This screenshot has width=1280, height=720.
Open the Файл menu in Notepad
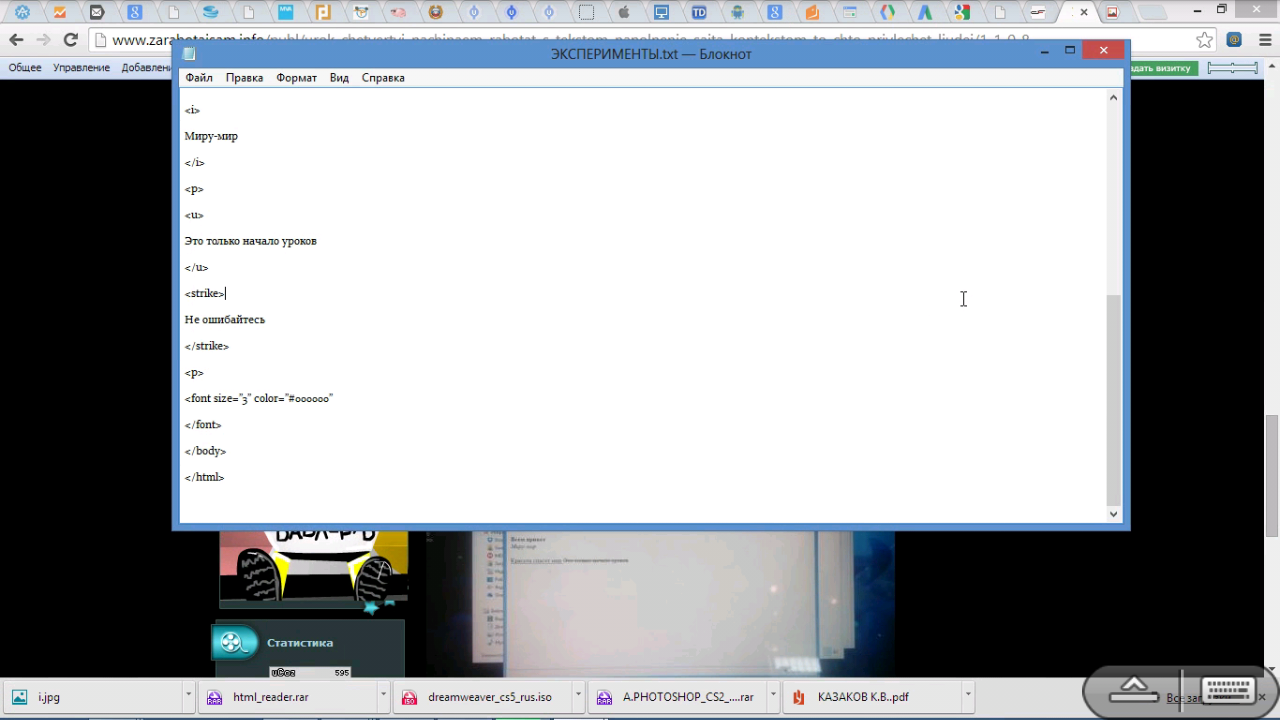click(198, 77)
